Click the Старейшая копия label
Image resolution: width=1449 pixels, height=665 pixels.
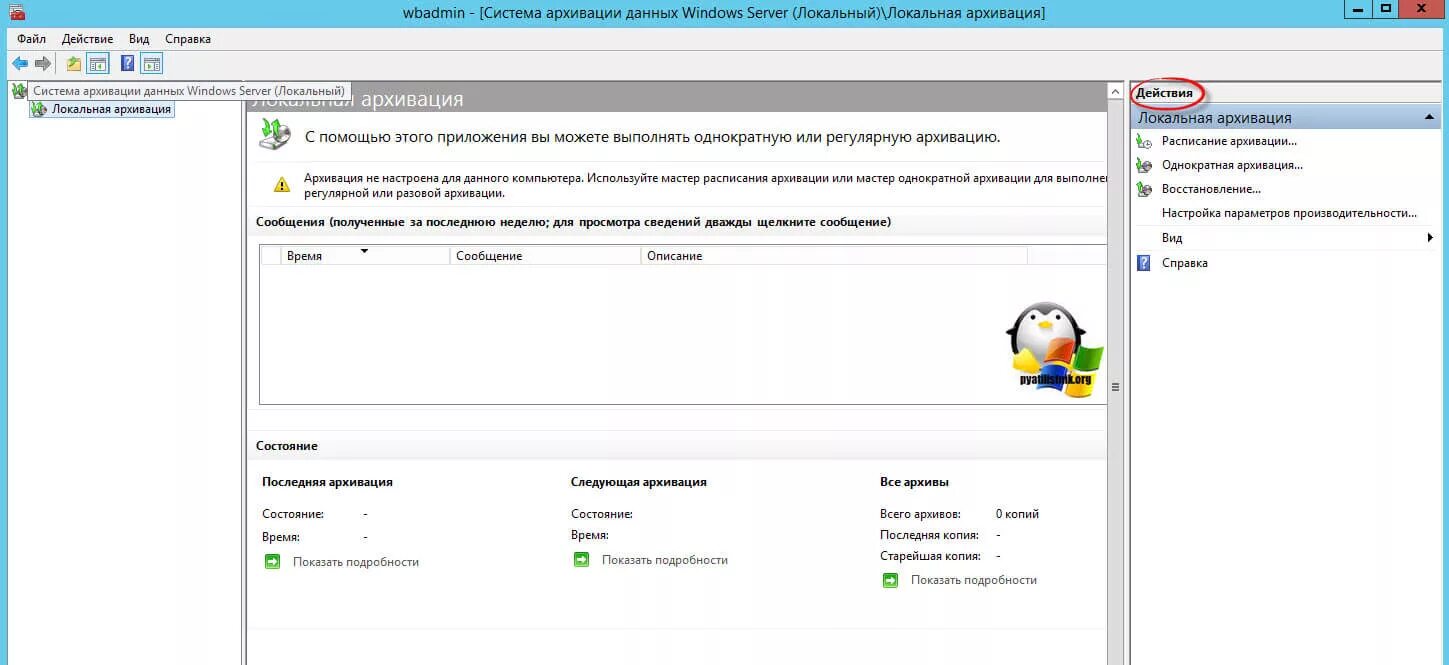coord(930,556)
